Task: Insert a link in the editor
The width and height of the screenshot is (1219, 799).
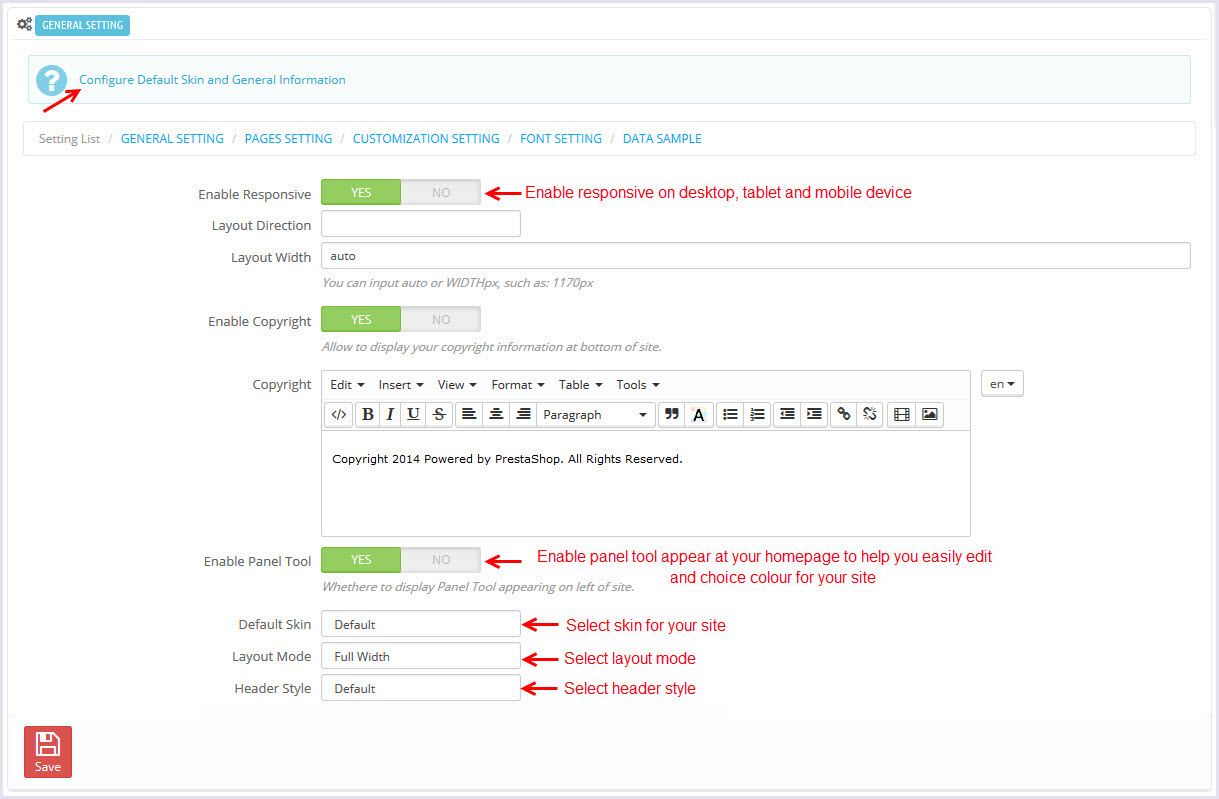Action: click(x=844, y=415)
